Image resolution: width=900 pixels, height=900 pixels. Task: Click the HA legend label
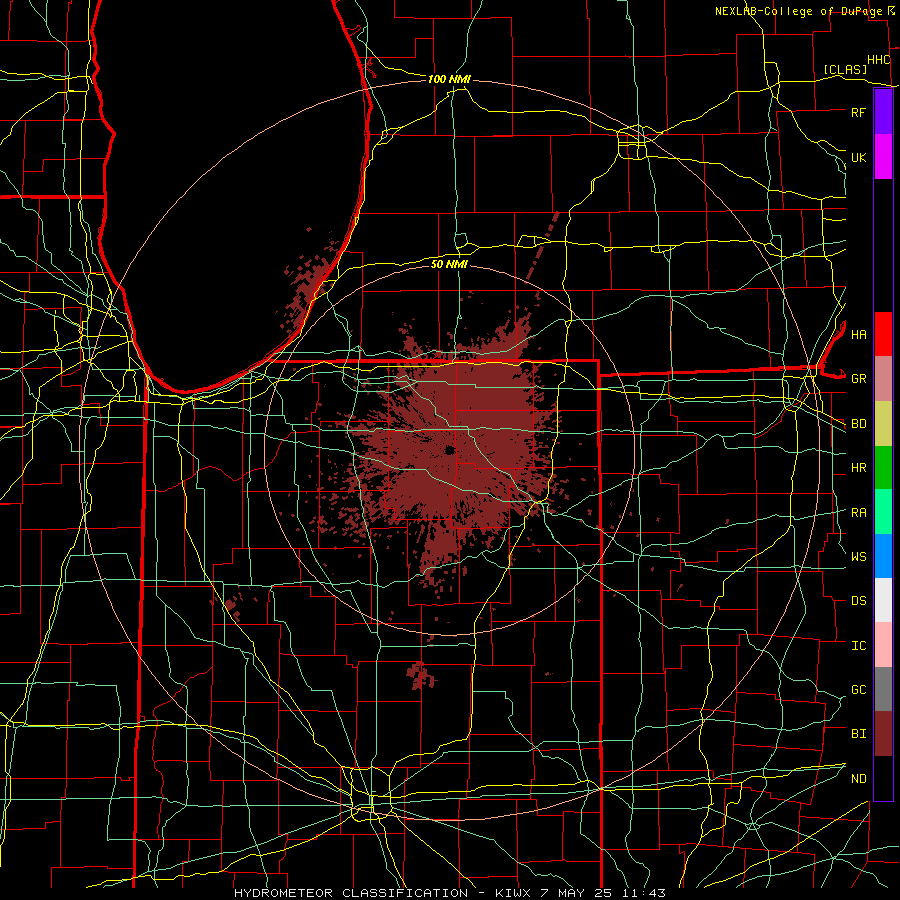tap(858, 334)
